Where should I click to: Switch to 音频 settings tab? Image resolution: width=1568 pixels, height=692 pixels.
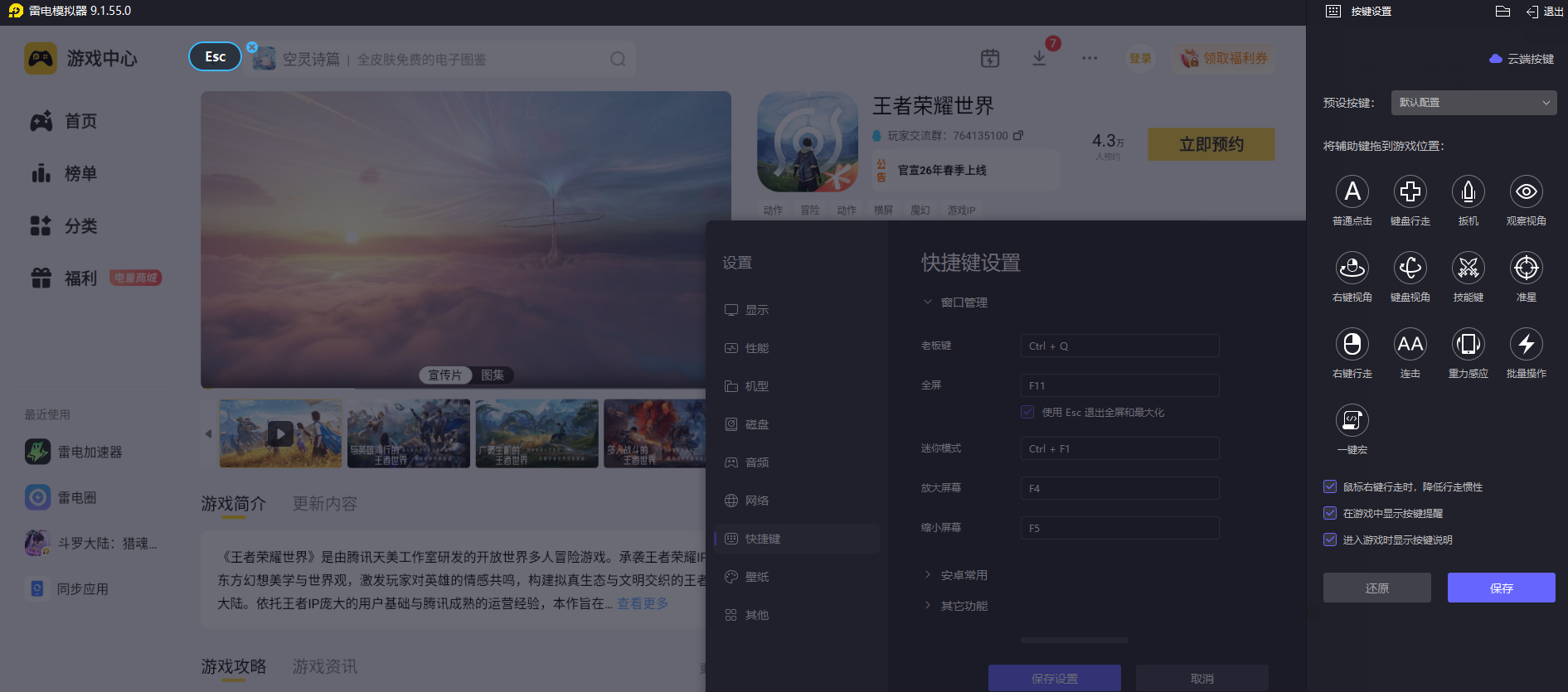(x=797, y=462)
